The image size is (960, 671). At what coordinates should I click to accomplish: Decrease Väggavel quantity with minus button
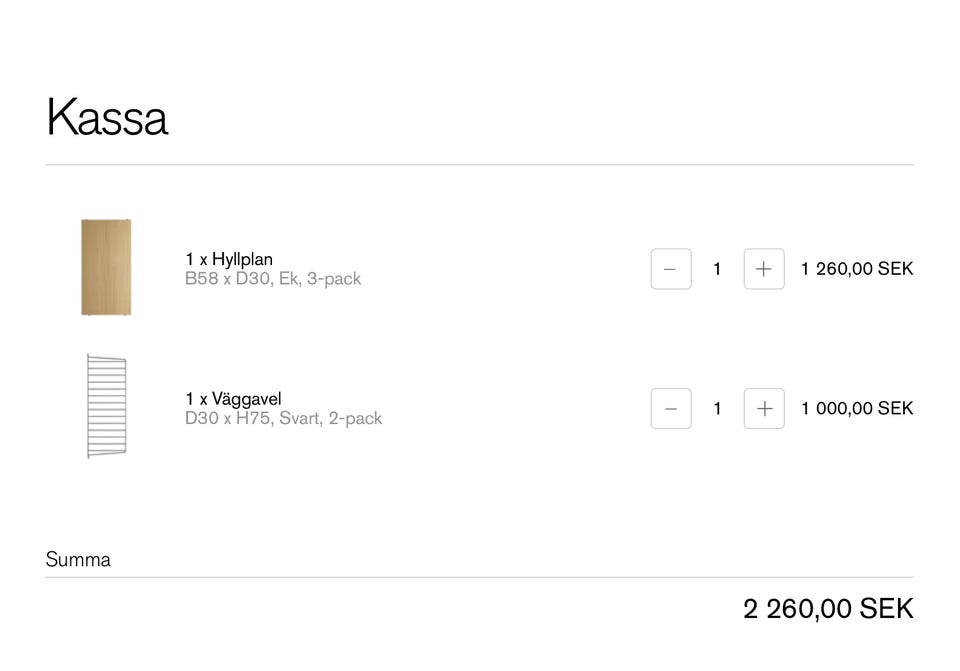(670, 408)
